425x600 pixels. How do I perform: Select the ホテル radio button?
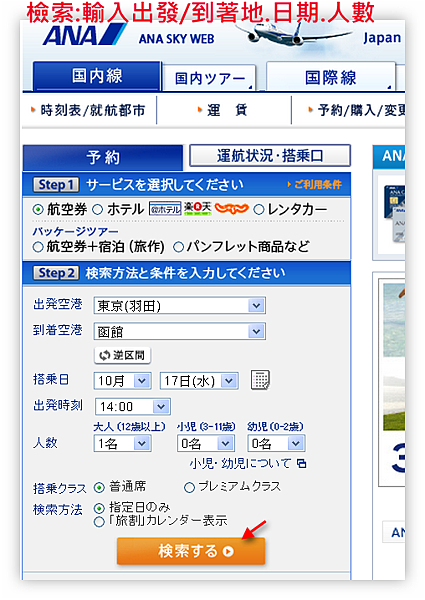98,209
